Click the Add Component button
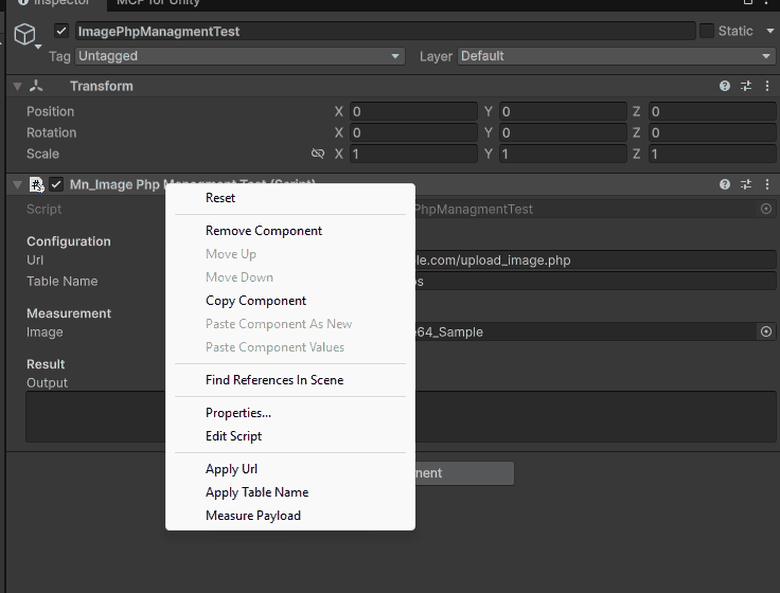The image size is (780, 593). (464, 473)
